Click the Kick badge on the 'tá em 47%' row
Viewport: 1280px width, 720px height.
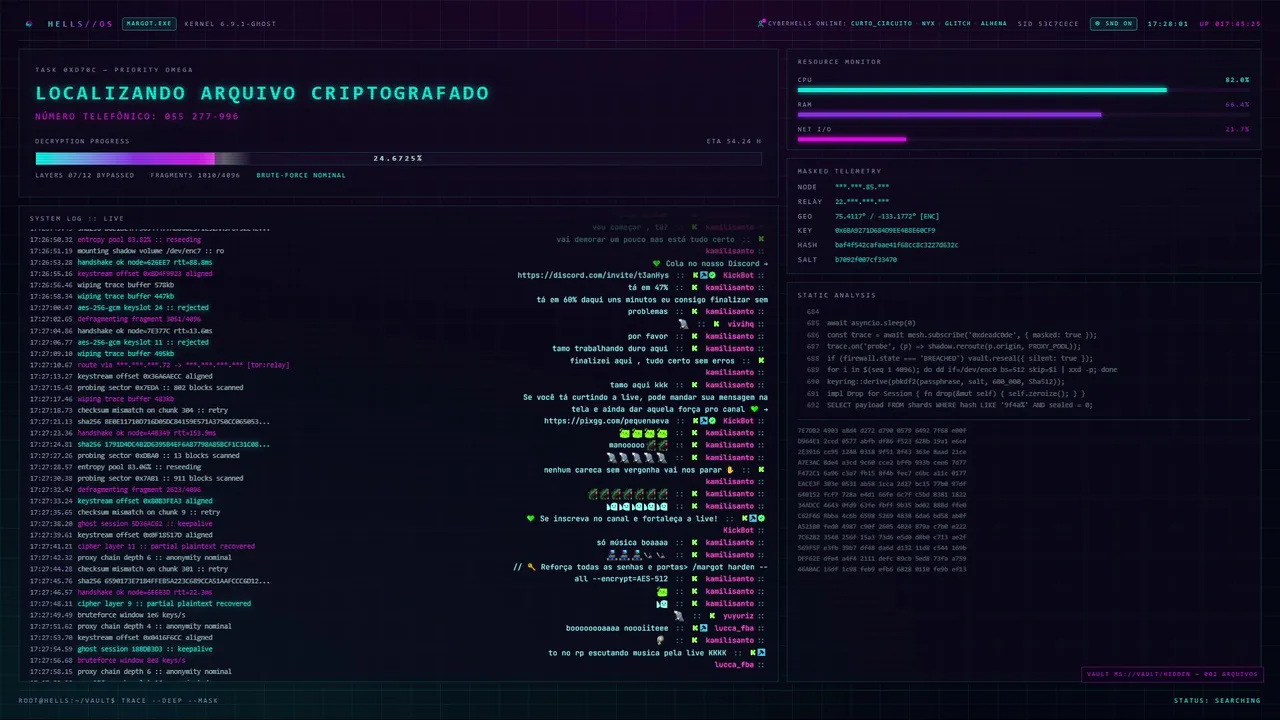(694, 287)
